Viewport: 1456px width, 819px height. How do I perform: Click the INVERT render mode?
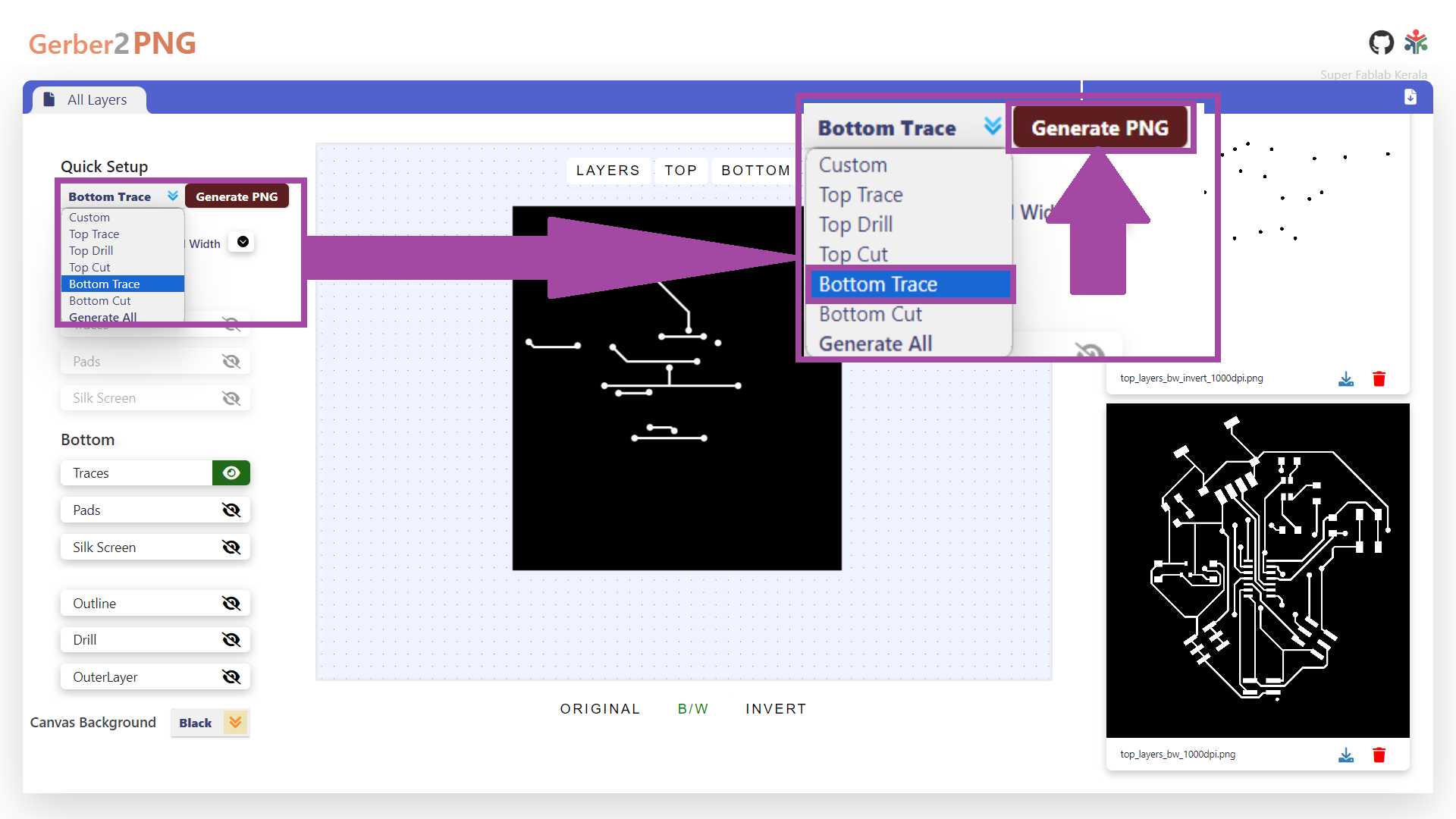[775, 709]
